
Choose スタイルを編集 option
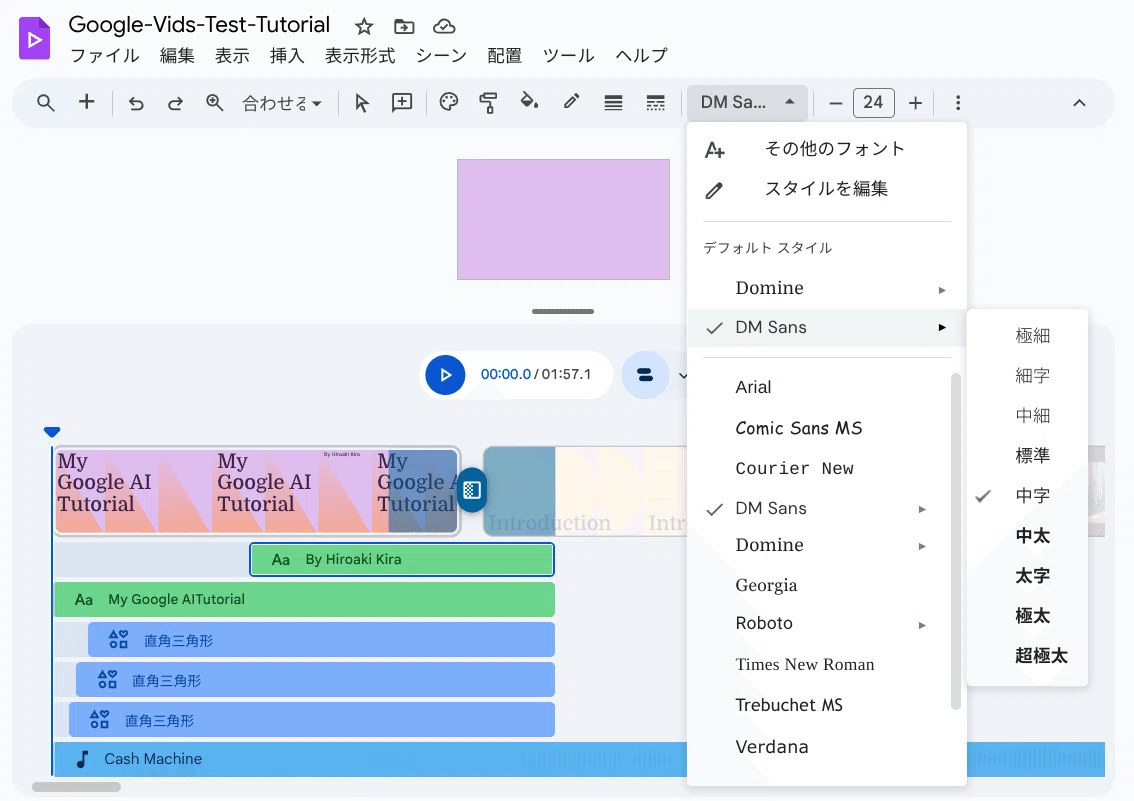[x=827, y=189]
